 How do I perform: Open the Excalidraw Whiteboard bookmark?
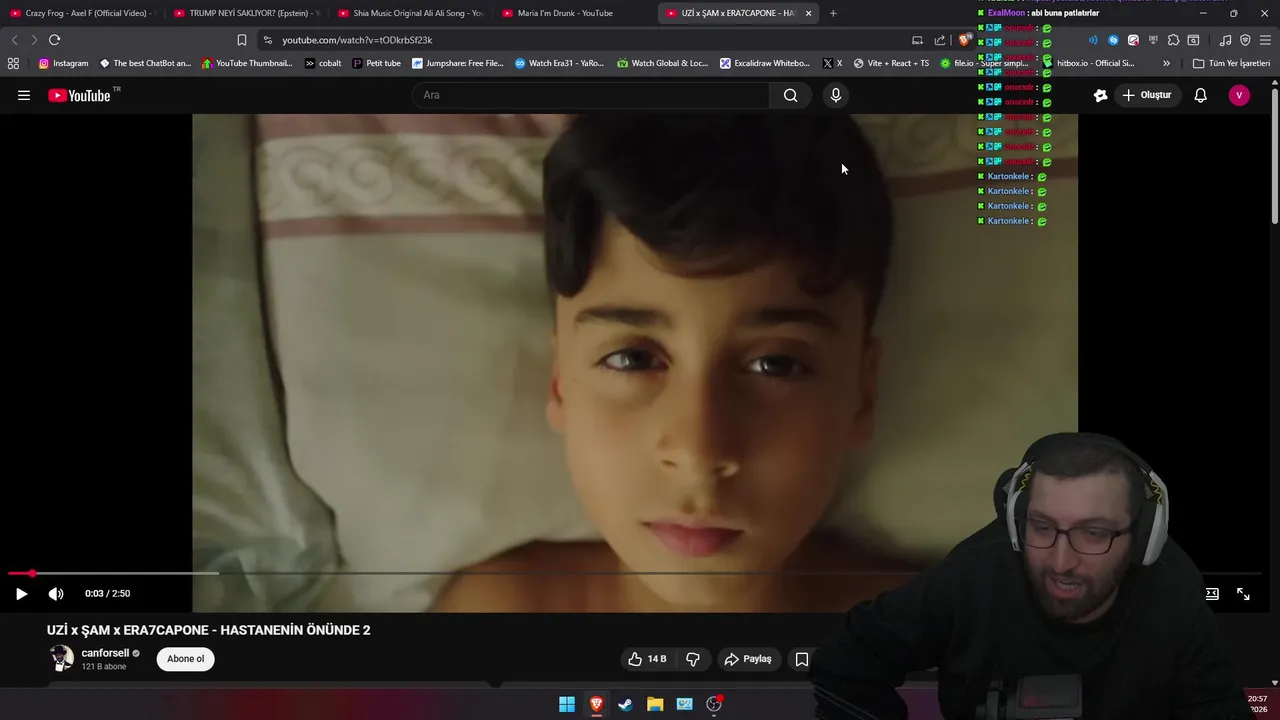764,63
